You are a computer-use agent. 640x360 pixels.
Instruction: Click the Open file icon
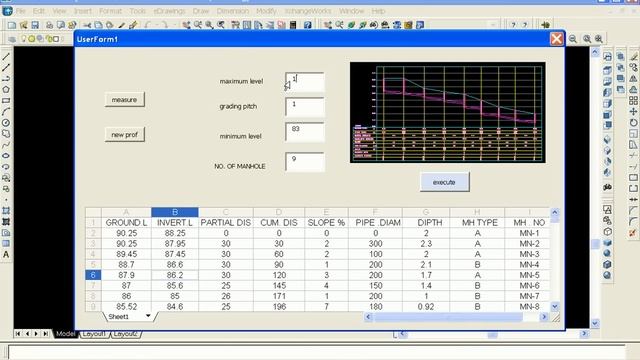pyautogui.click(x=23, y=25)
